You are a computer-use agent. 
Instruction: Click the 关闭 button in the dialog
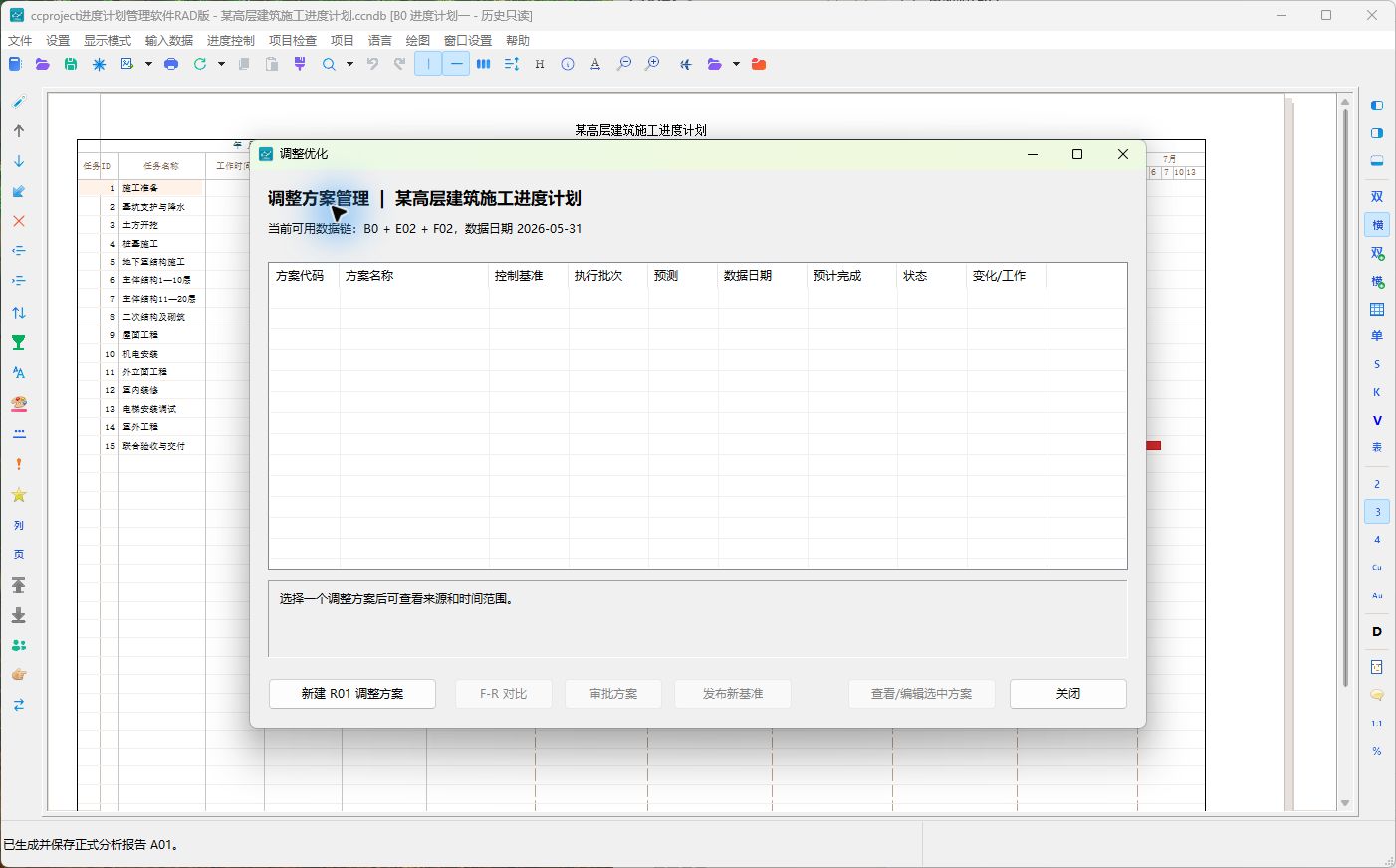point(1068,694)
